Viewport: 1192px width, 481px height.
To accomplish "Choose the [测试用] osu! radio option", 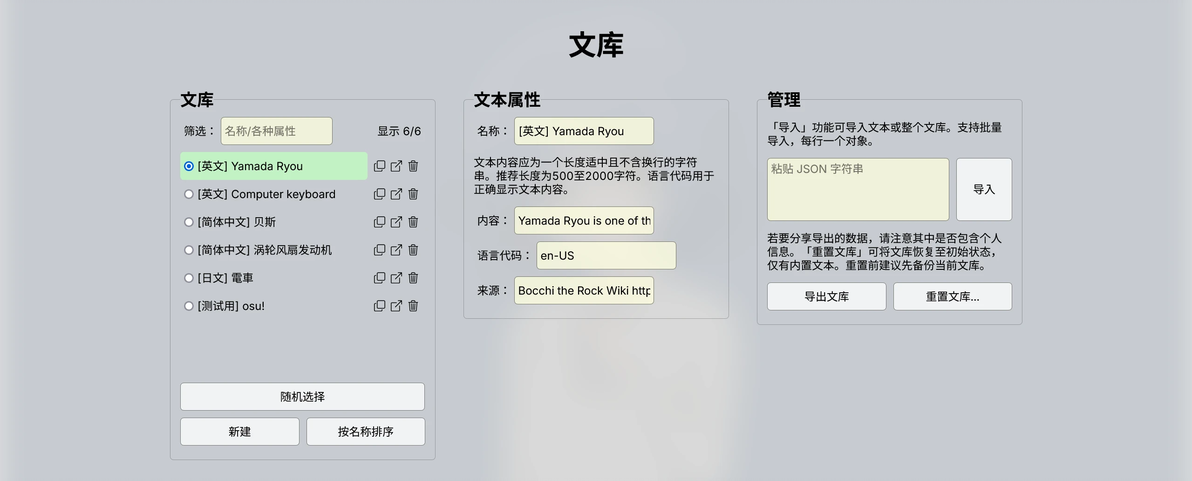I will [189, 306].
